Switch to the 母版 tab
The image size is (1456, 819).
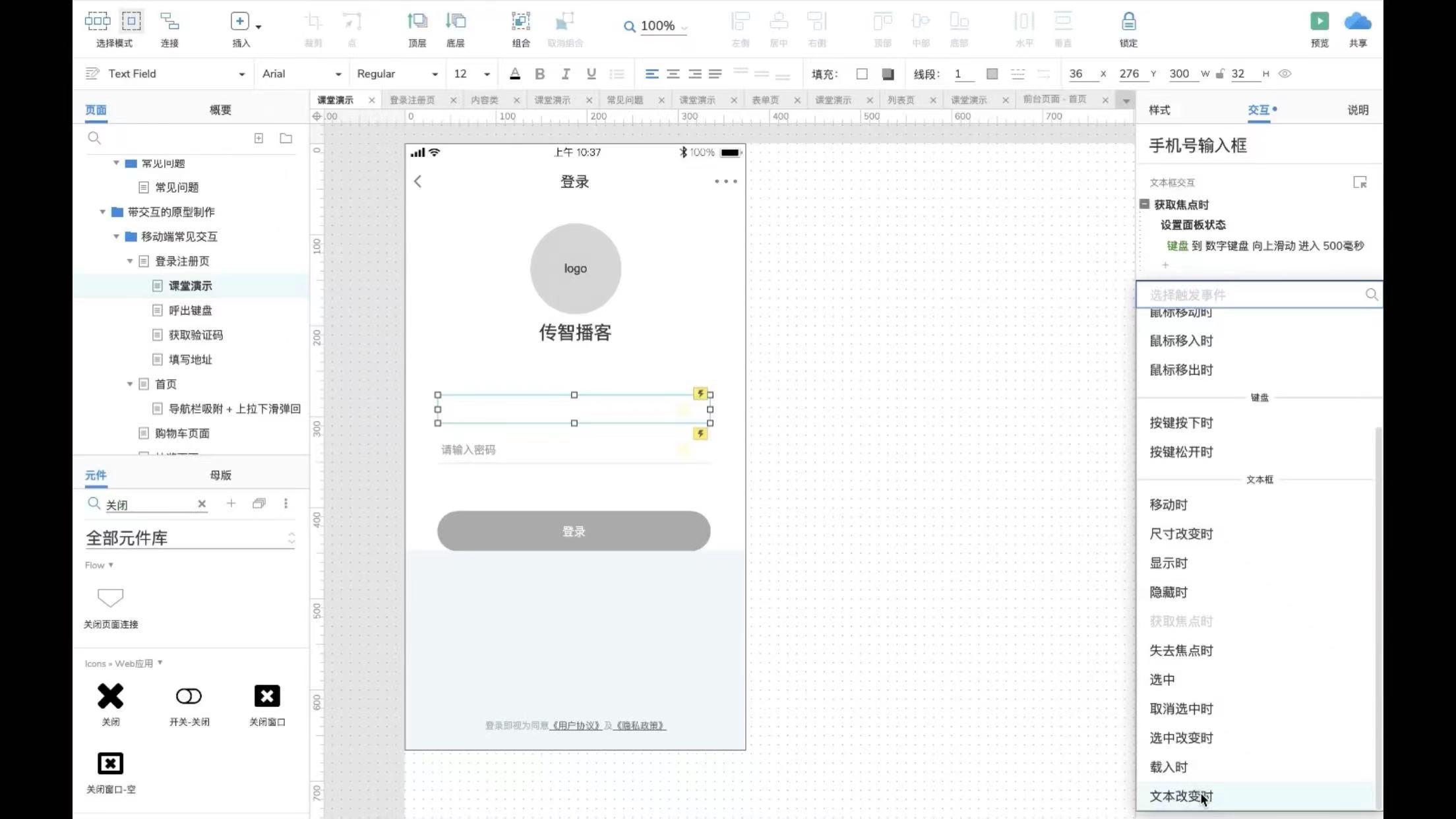(x=220, y=475)
